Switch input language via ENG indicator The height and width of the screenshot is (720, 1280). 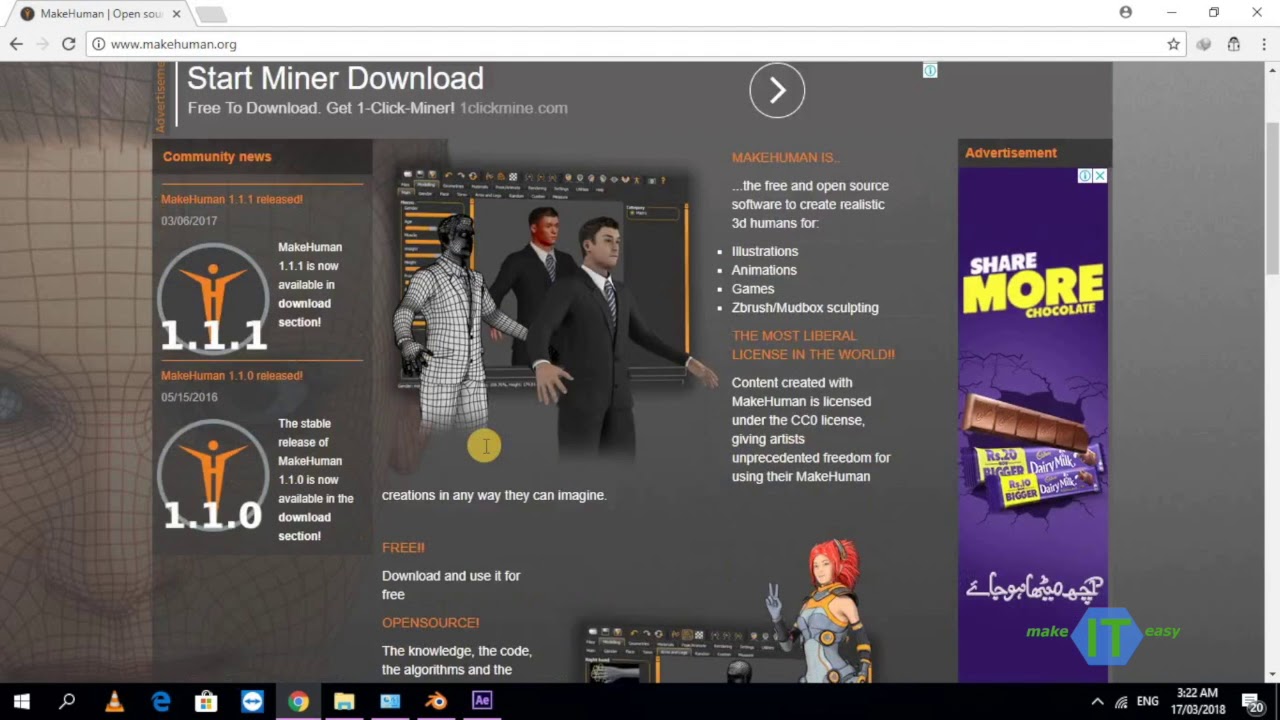(x=1148, y=701)
